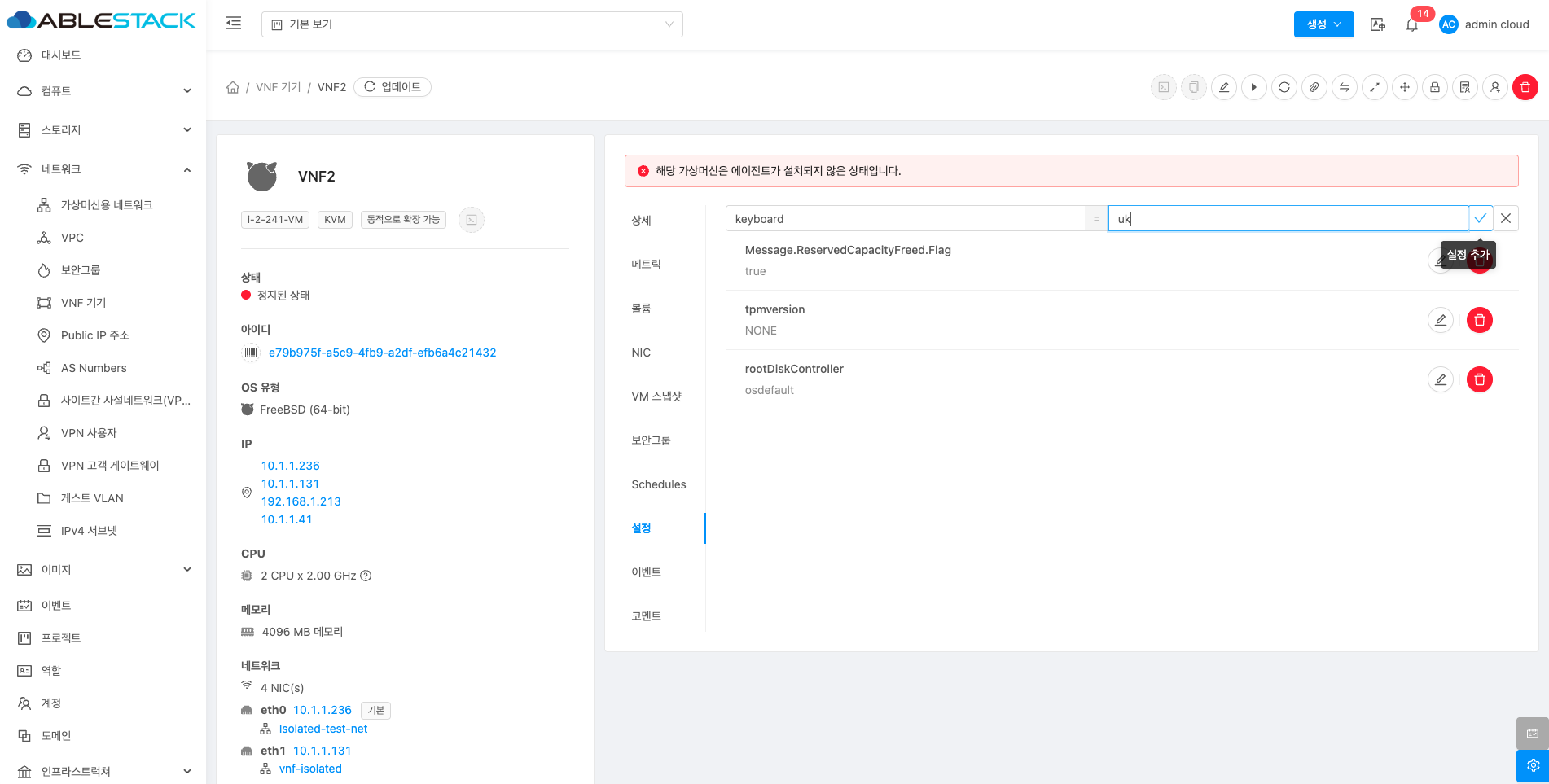
Task: Toggle the sidebar collapse menu icon
Action: click(234, 24)
